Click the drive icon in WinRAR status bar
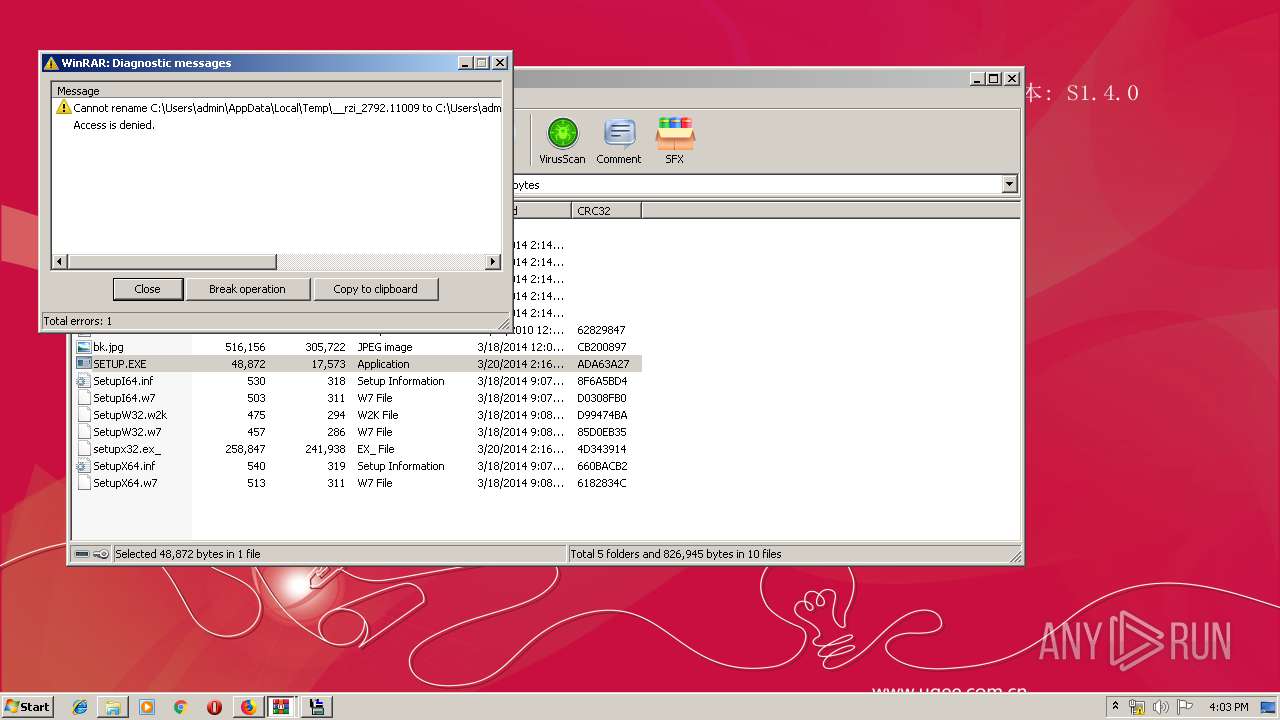The height and width of the screenshot is (720, 1280). (x=82, y=554)
